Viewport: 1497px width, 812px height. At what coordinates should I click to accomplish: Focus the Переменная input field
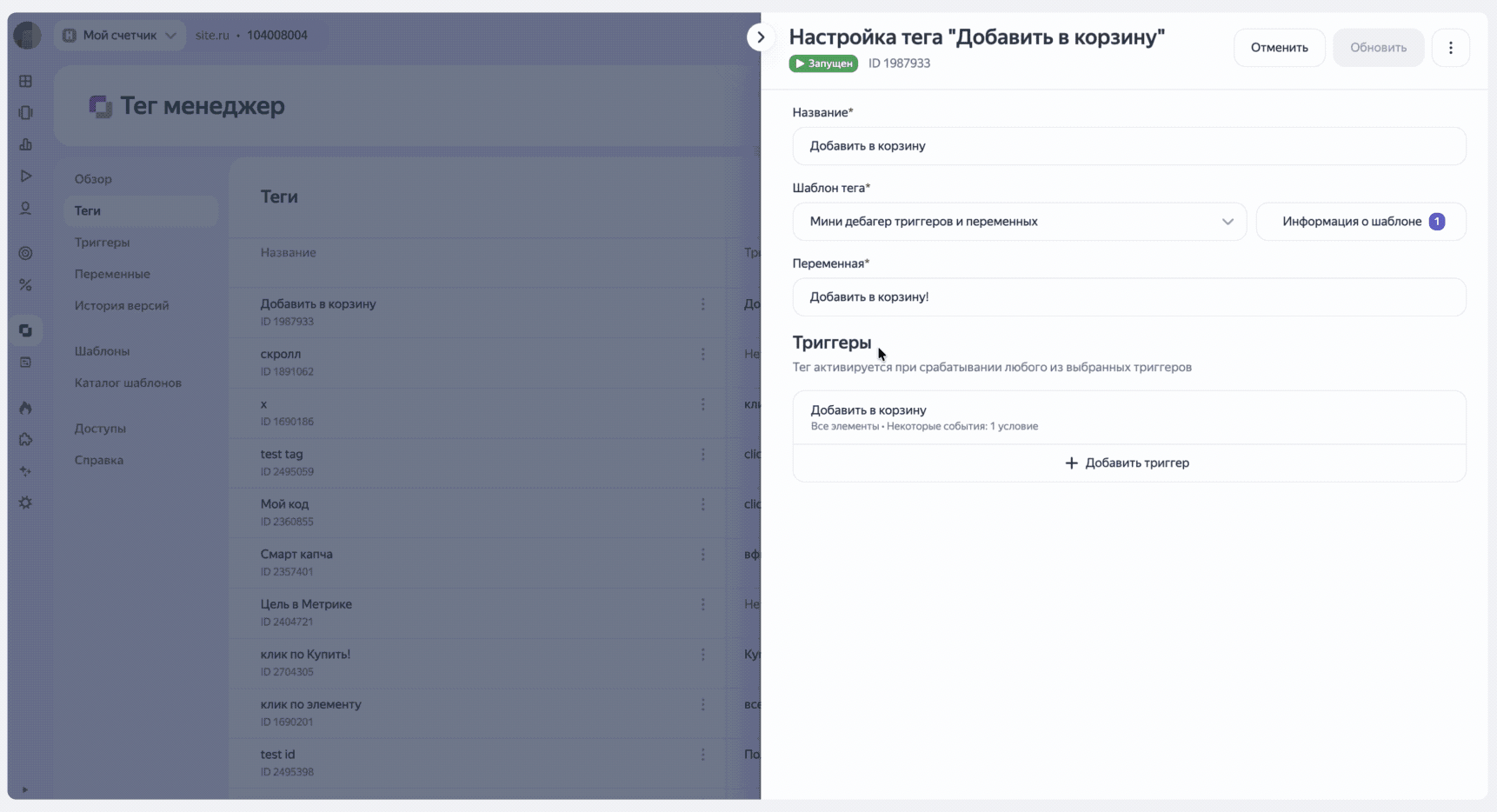pyautogui.click(x=1128, y=297)
